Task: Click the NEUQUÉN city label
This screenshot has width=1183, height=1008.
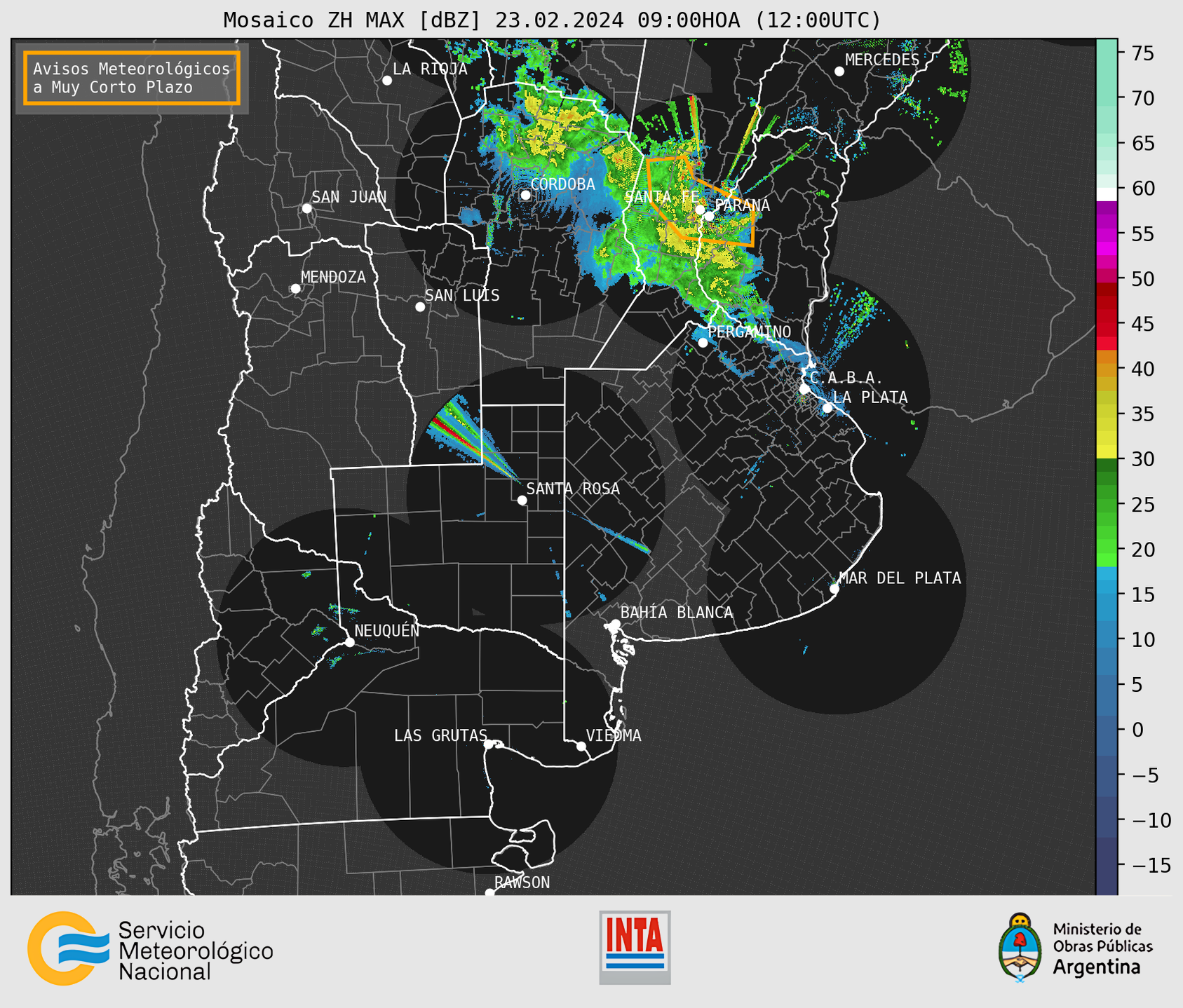Action: (x=386, y=631)
